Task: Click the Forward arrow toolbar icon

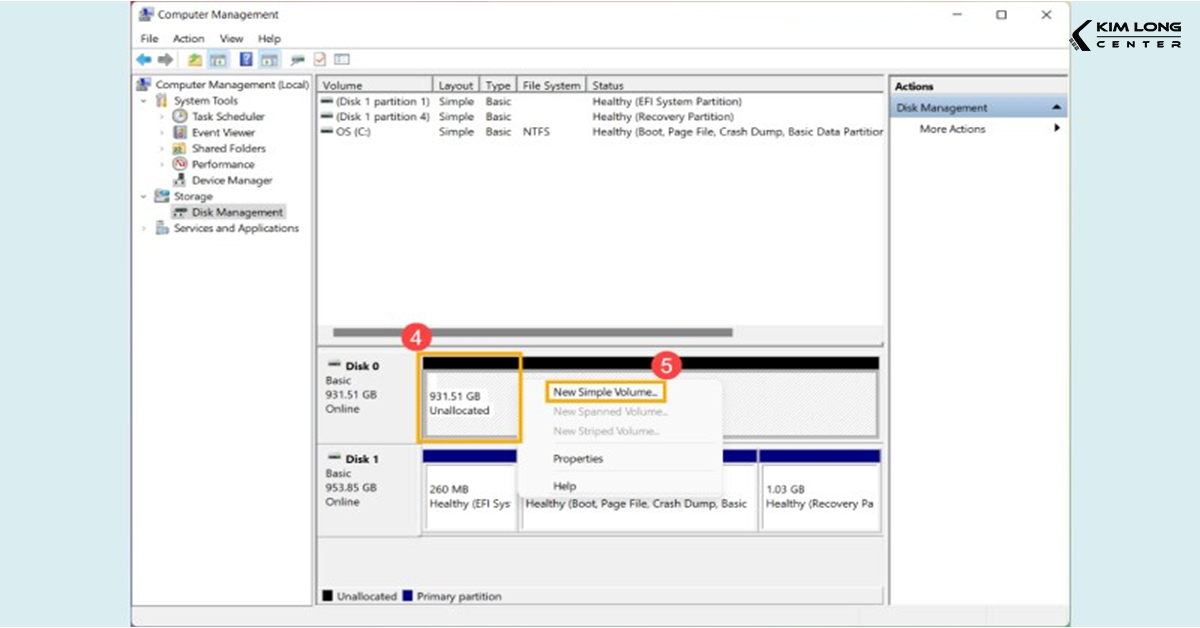Action: [166, 60]
